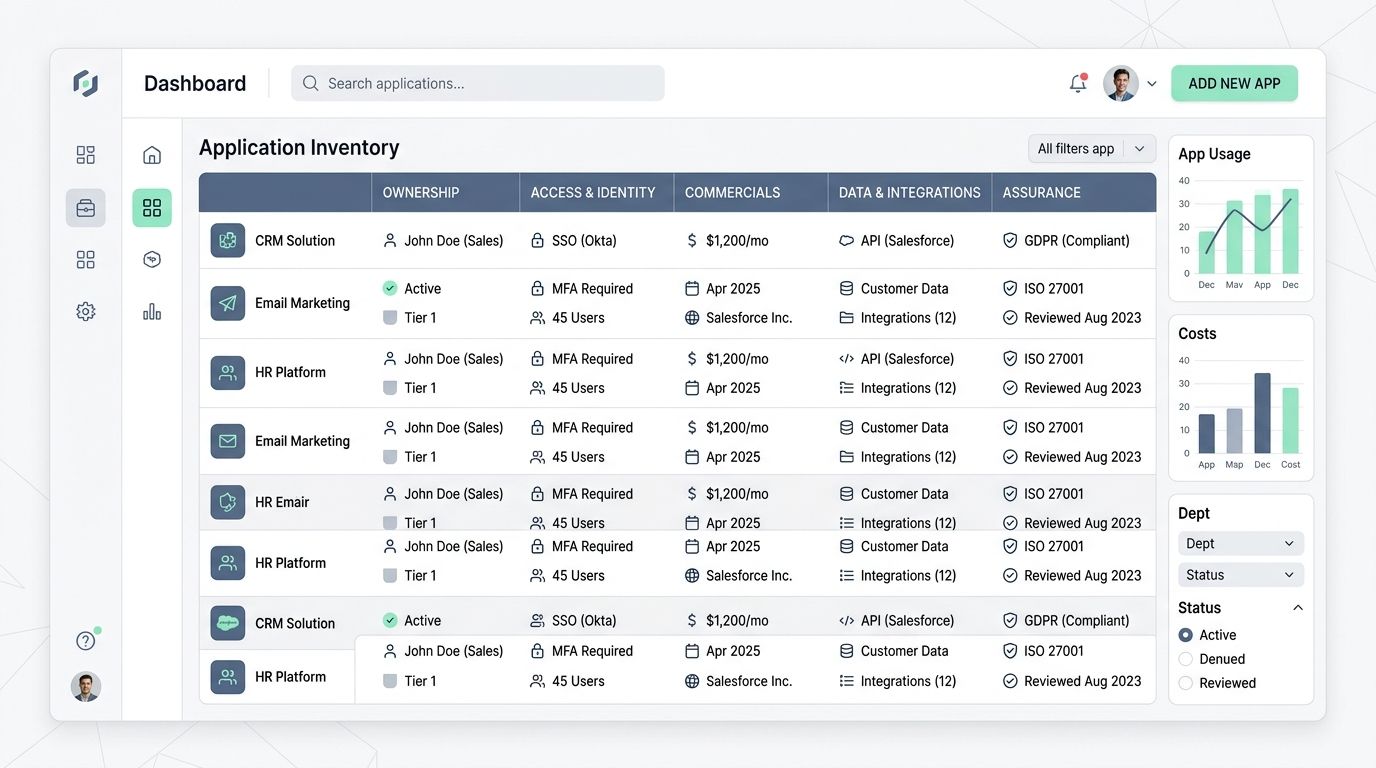Click the dollar icon in top CRM Solution row
Viewport: 1376px width, 768px height.
tap(692, 241)
